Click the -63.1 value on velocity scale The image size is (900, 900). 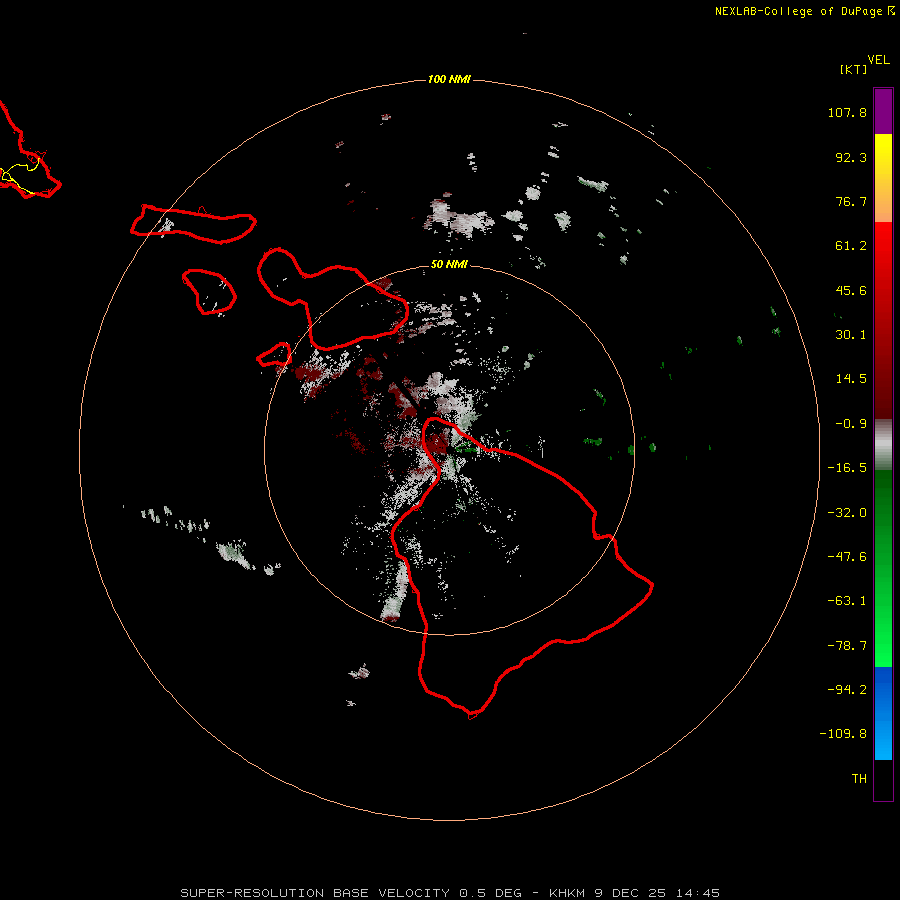[847, 601]
